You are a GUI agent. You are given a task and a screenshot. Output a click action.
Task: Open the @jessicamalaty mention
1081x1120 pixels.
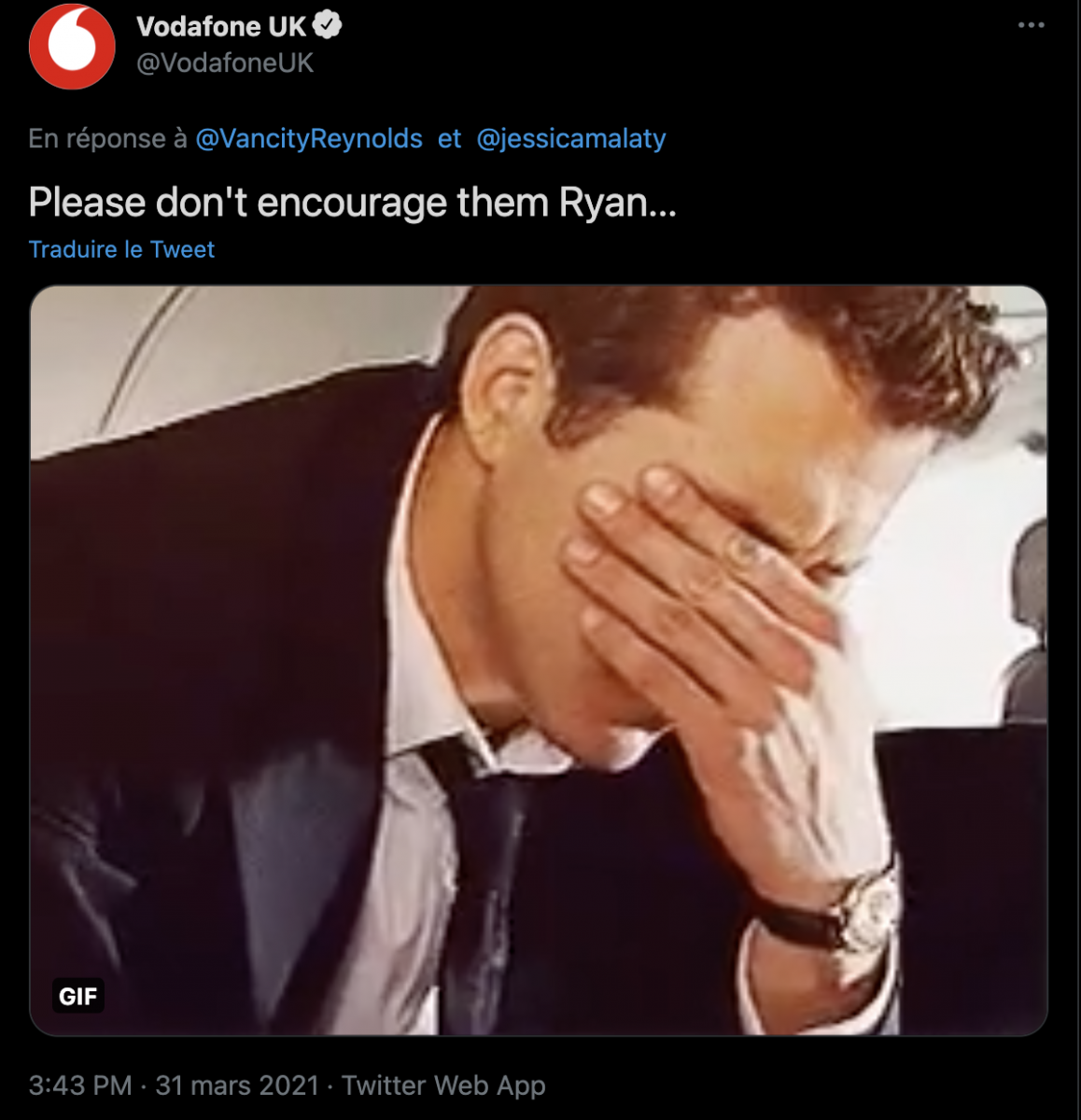click(x=571, y=139)
